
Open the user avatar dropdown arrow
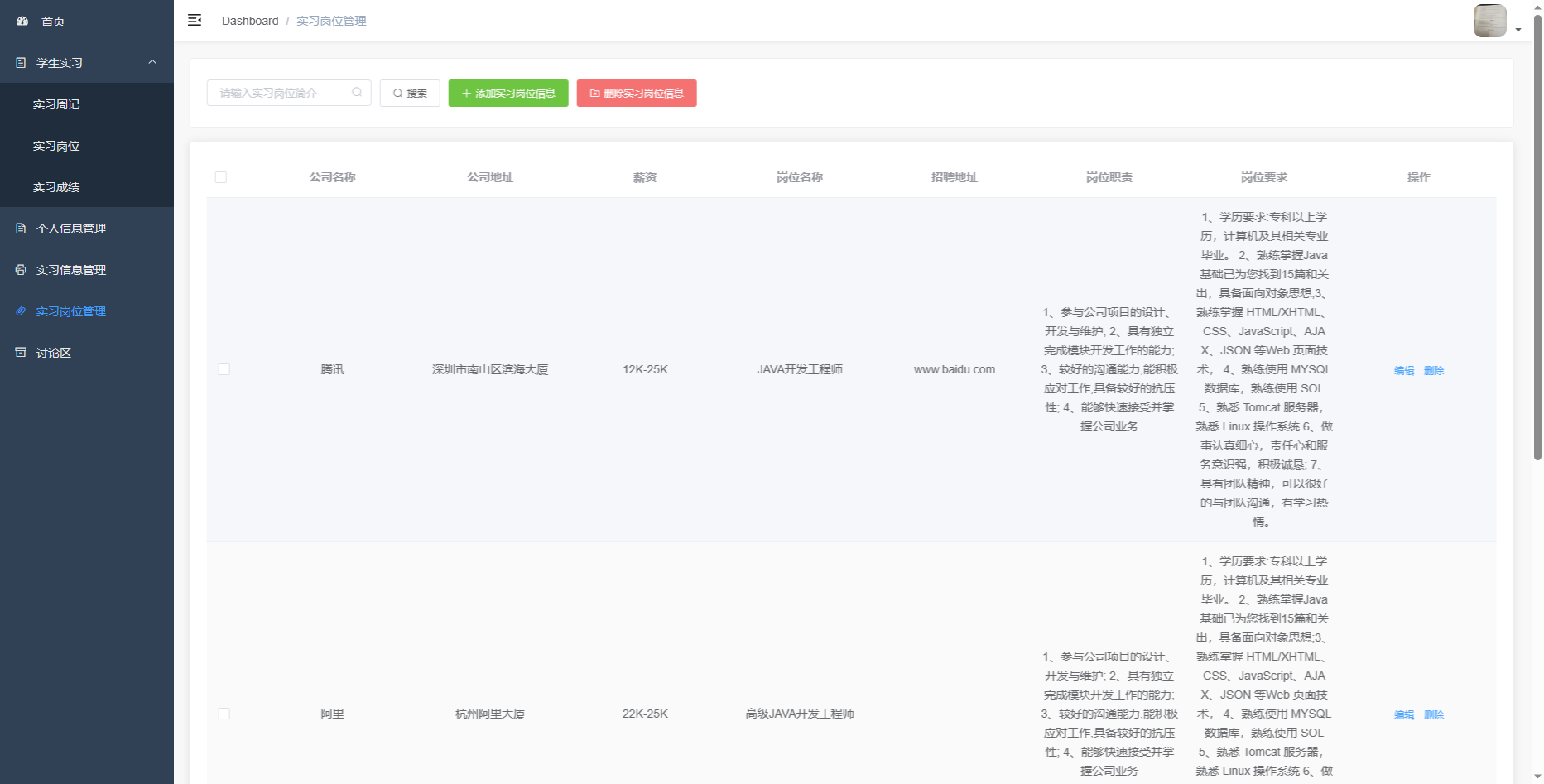point(1518,30)
